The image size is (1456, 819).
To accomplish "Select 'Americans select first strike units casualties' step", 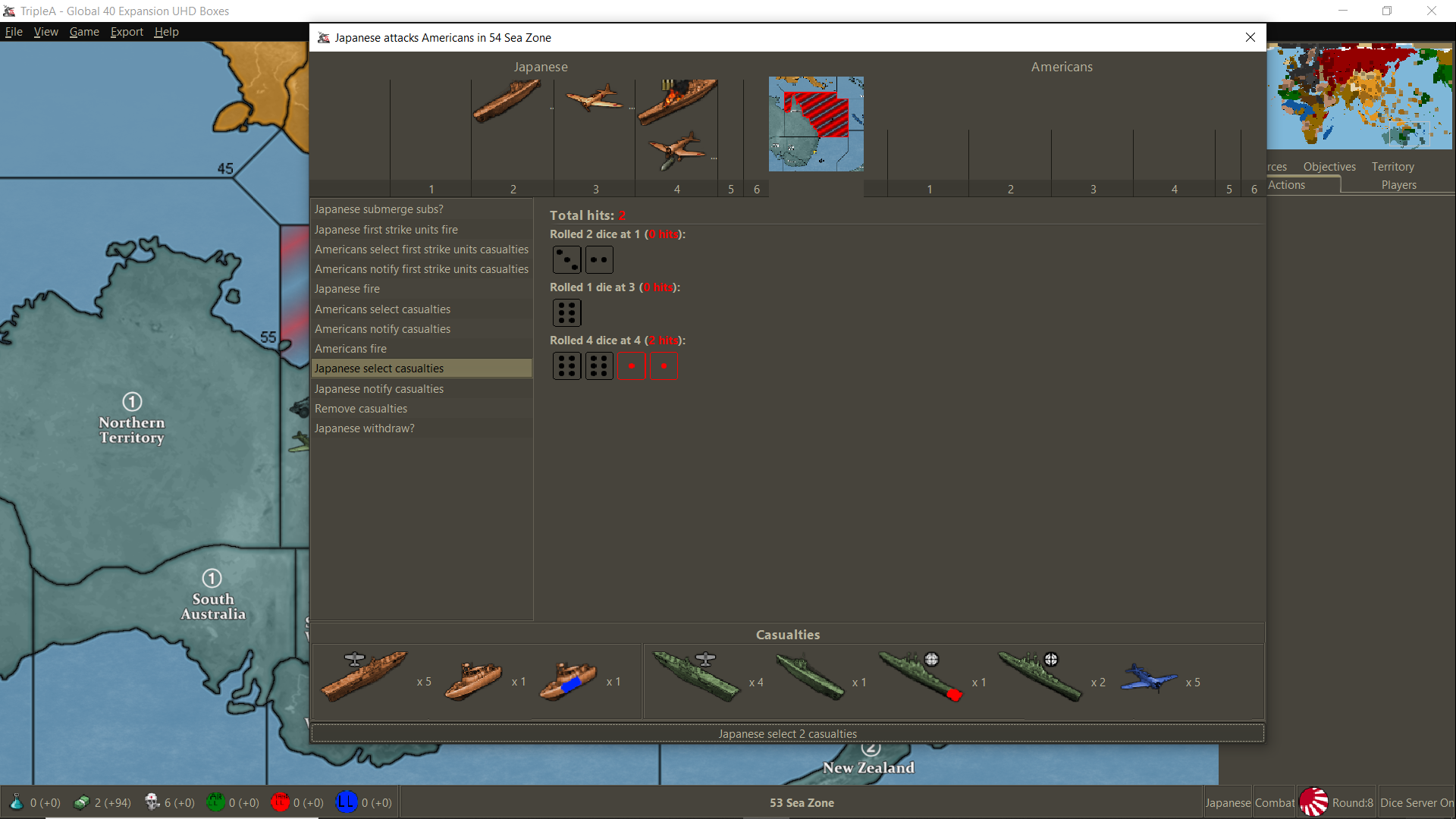I will pyautogui.click(x=422, y=249).
